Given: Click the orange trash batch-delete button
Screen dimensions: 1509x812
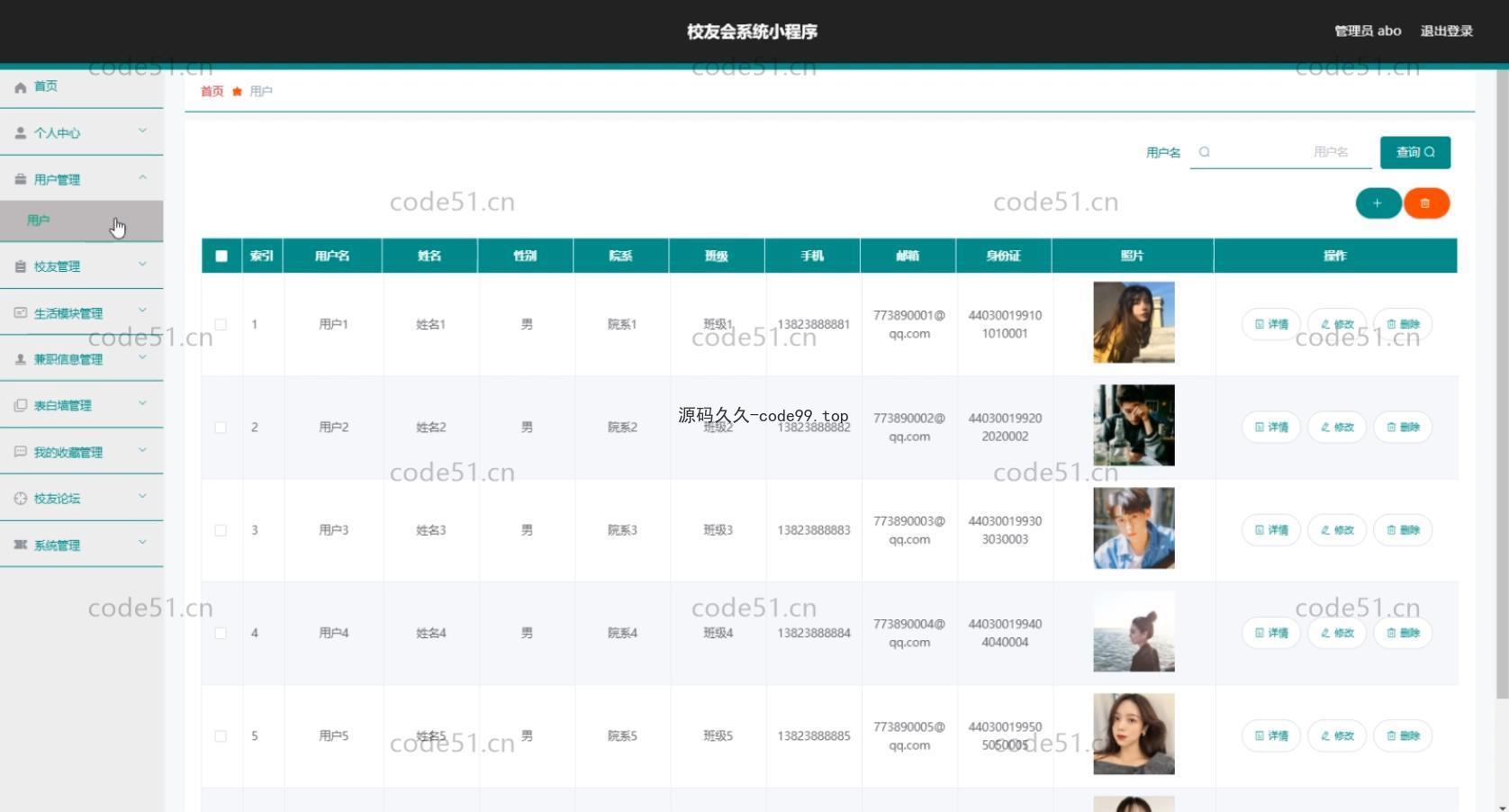Looking at the screenshot, I should tap(1426, 203).
